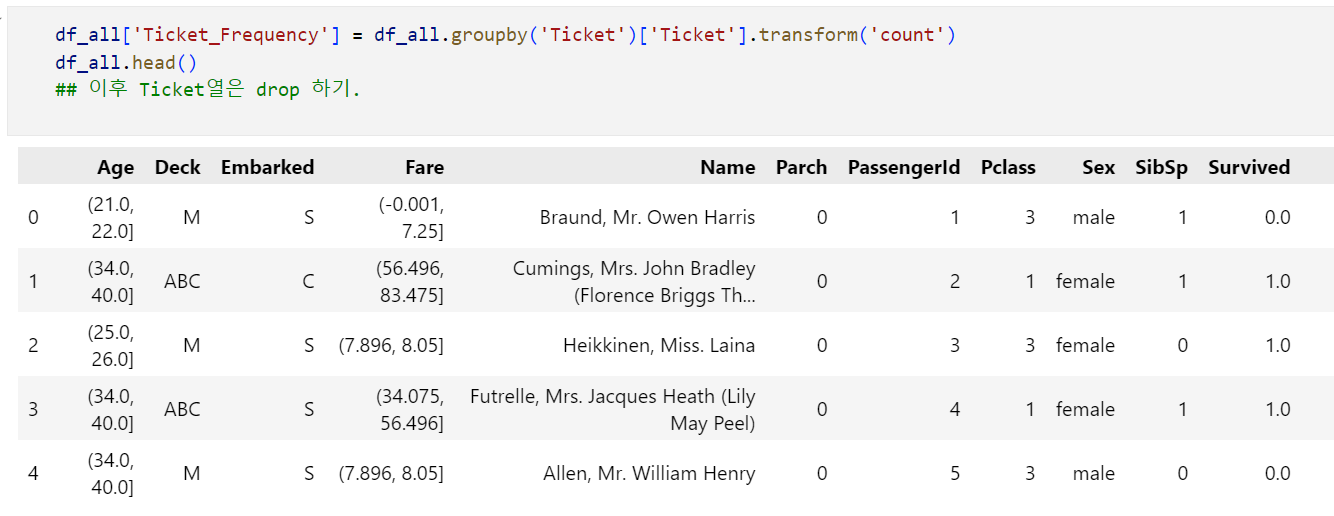The image size is (1334, 516).
Task: Click the Deck value ABC in Cumings row
Action: point(182,281)
